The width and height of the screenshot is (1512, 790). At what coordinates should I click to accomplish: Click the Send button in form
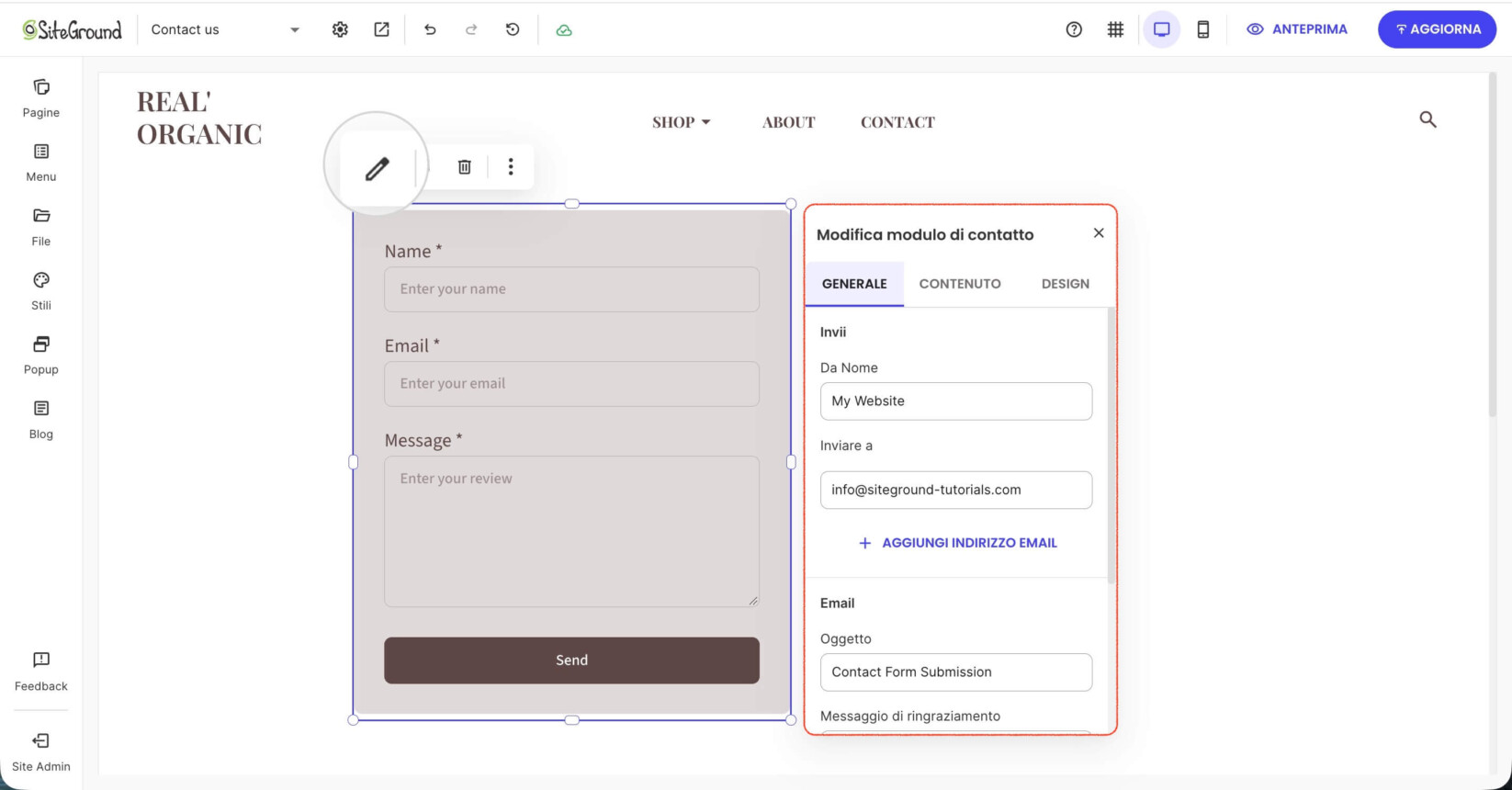pos(571,660)
